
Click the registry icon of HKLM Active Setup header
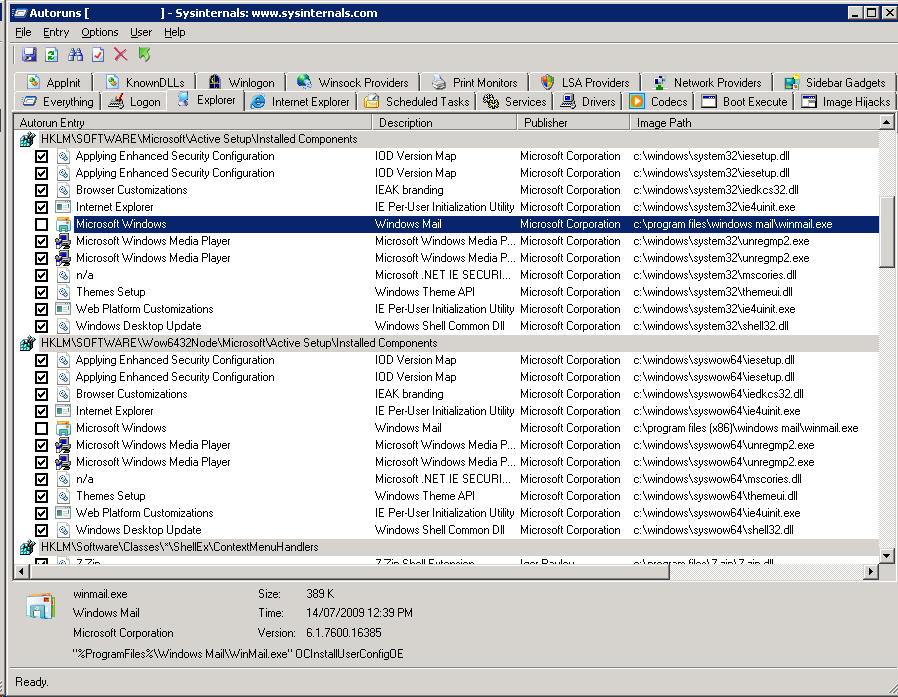(27, 139)
